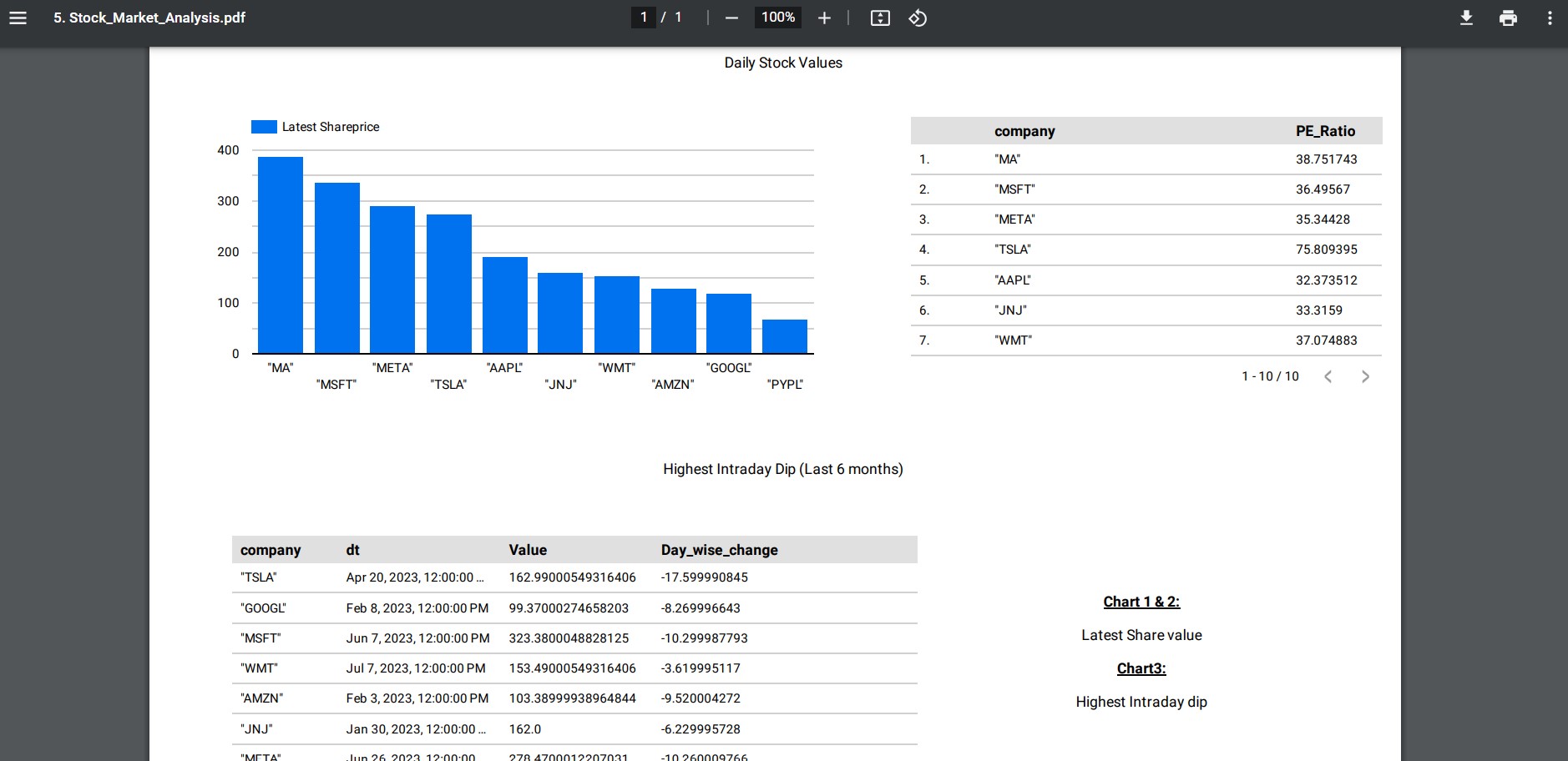Click the "TSLA" bar in chart

click(x=449, y=284)
